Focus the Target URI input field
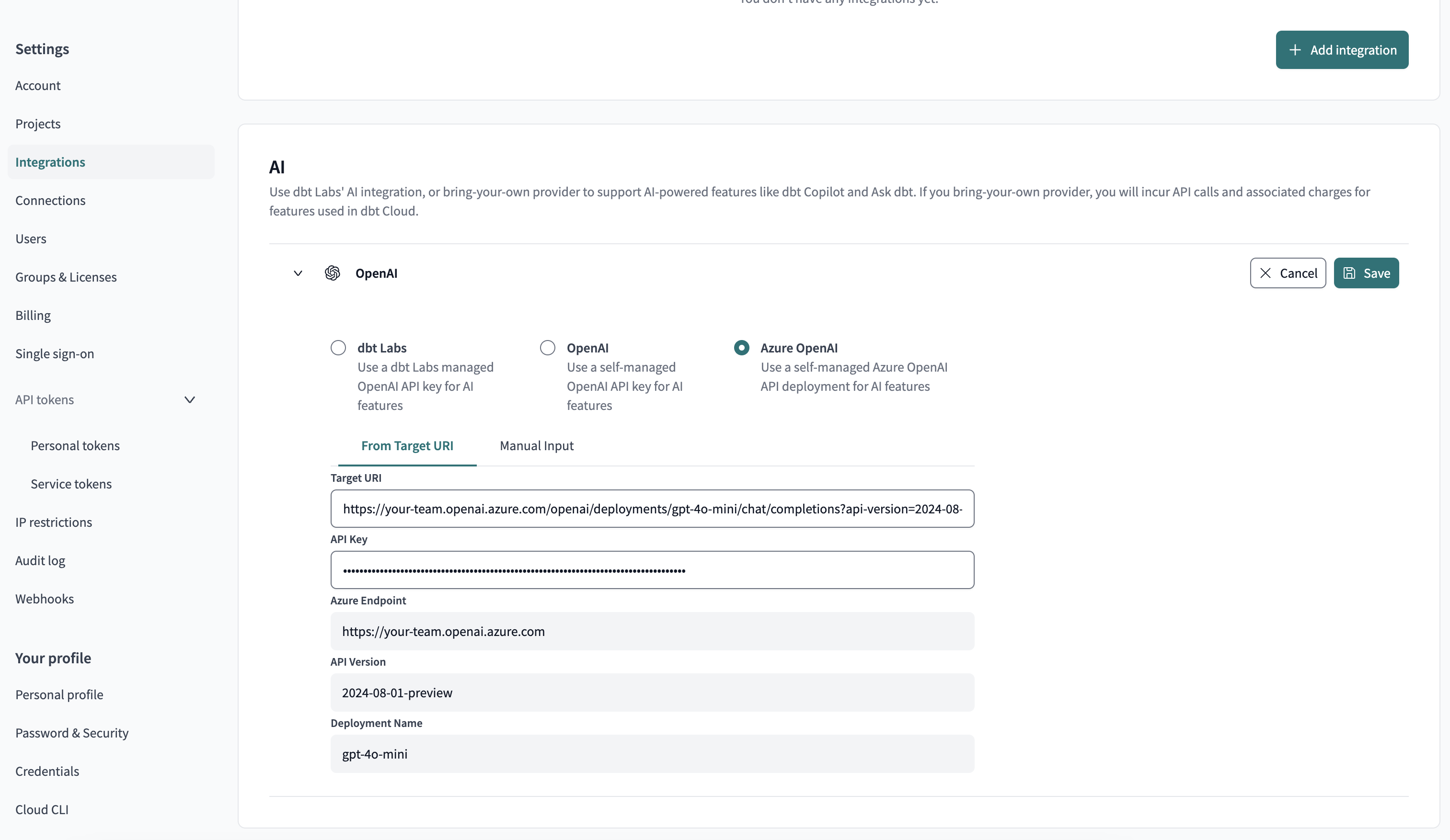The width and height of the screenshot is (1450, 840). click(x=653, y=509)
